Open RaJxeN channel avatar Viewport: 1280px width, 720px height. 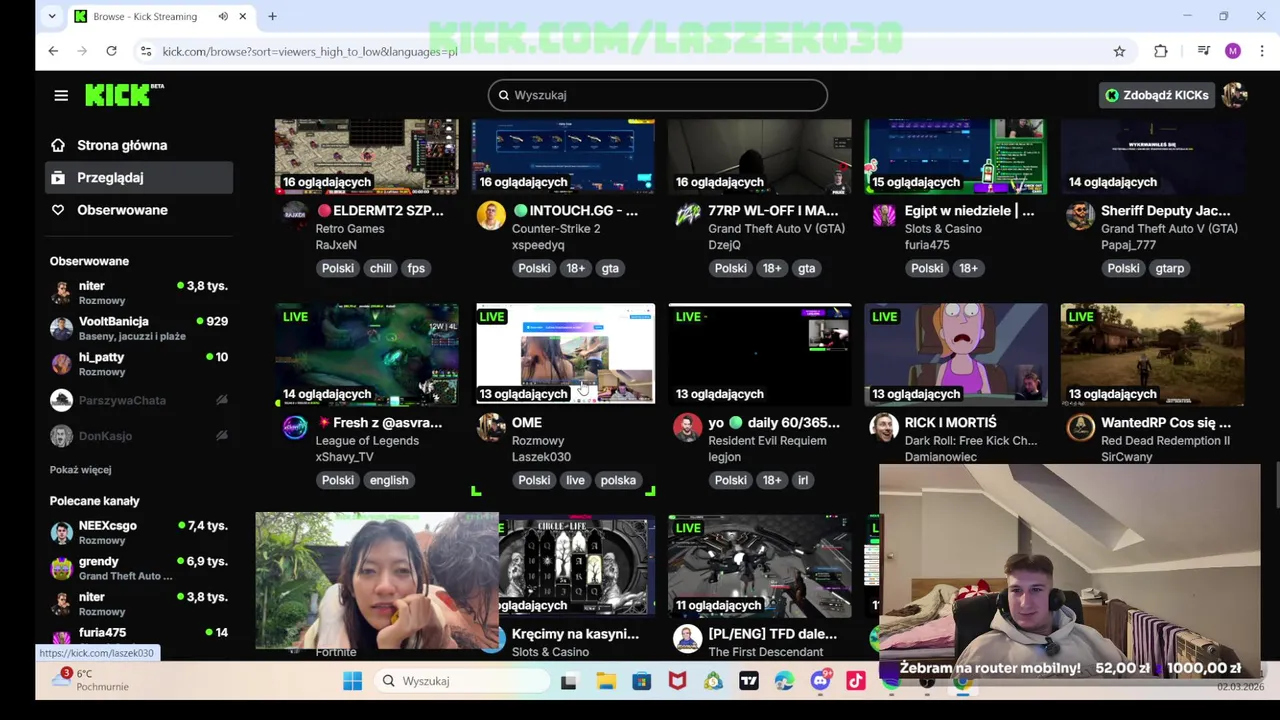pyautogui.click(x=294, y=215)
